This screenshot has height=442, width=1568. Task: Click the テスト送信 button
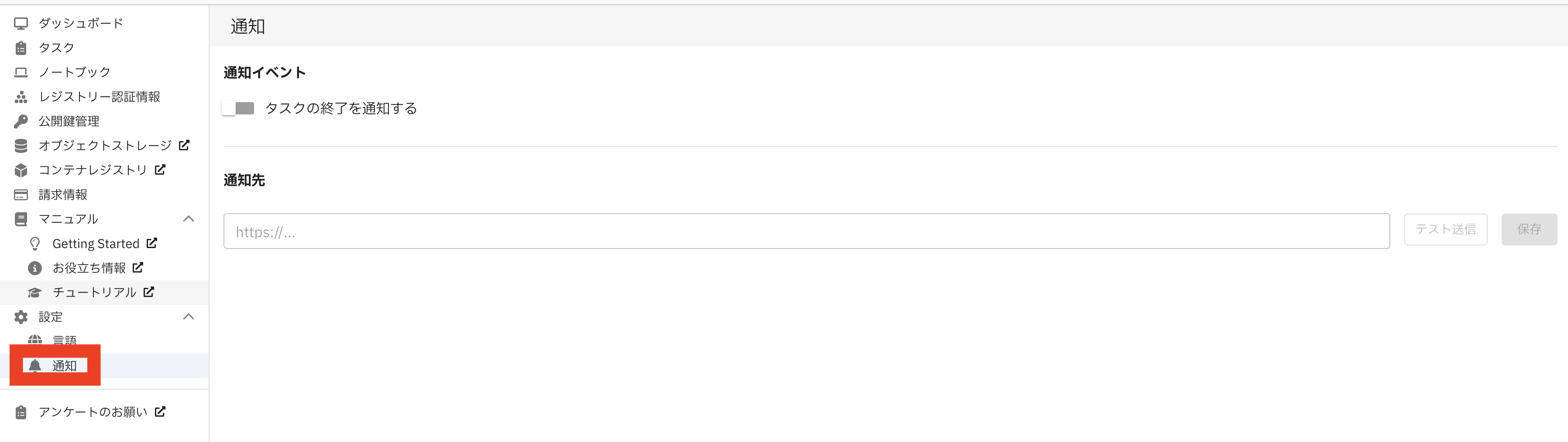pos(1445,230)
